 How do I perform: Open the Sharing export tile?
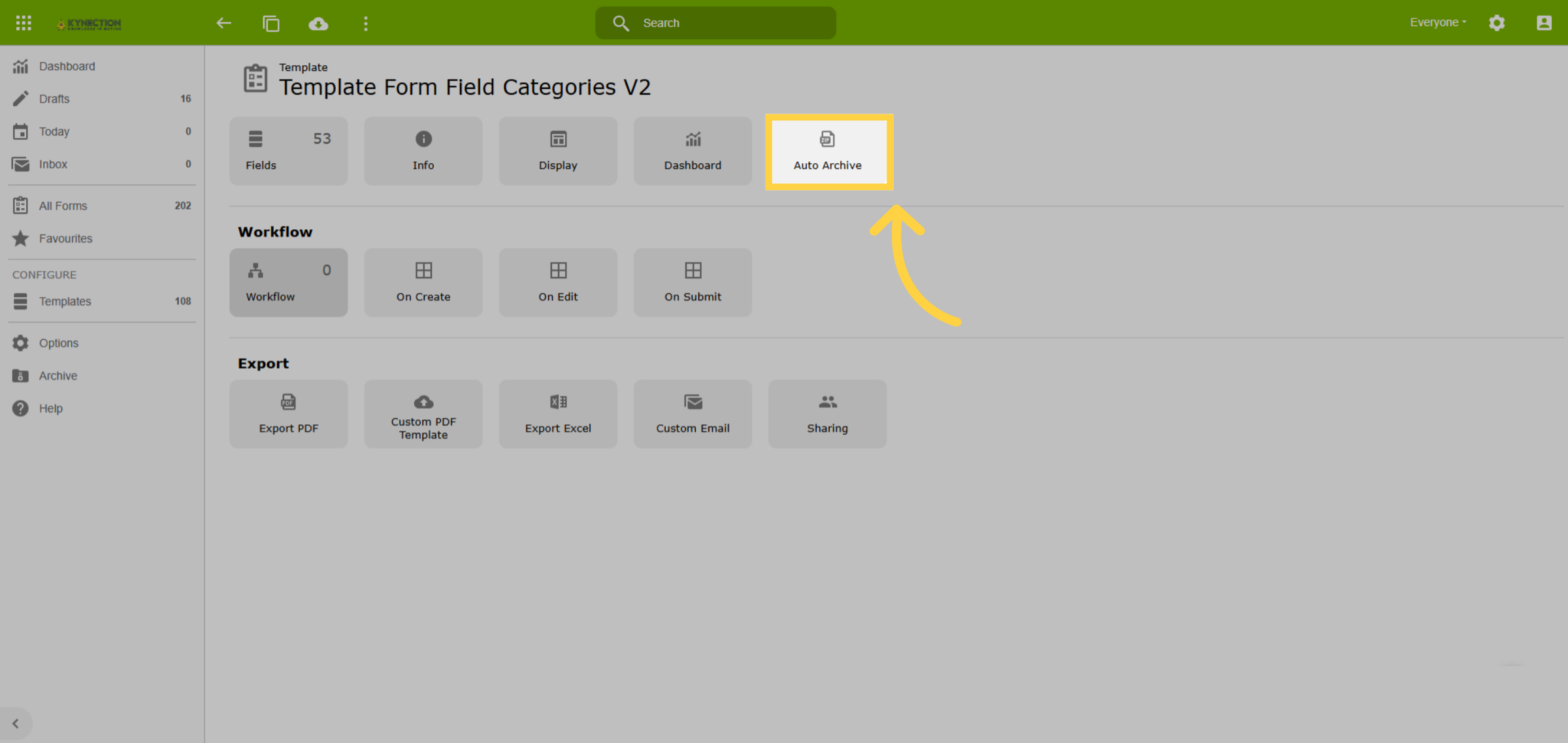[828, 414]
